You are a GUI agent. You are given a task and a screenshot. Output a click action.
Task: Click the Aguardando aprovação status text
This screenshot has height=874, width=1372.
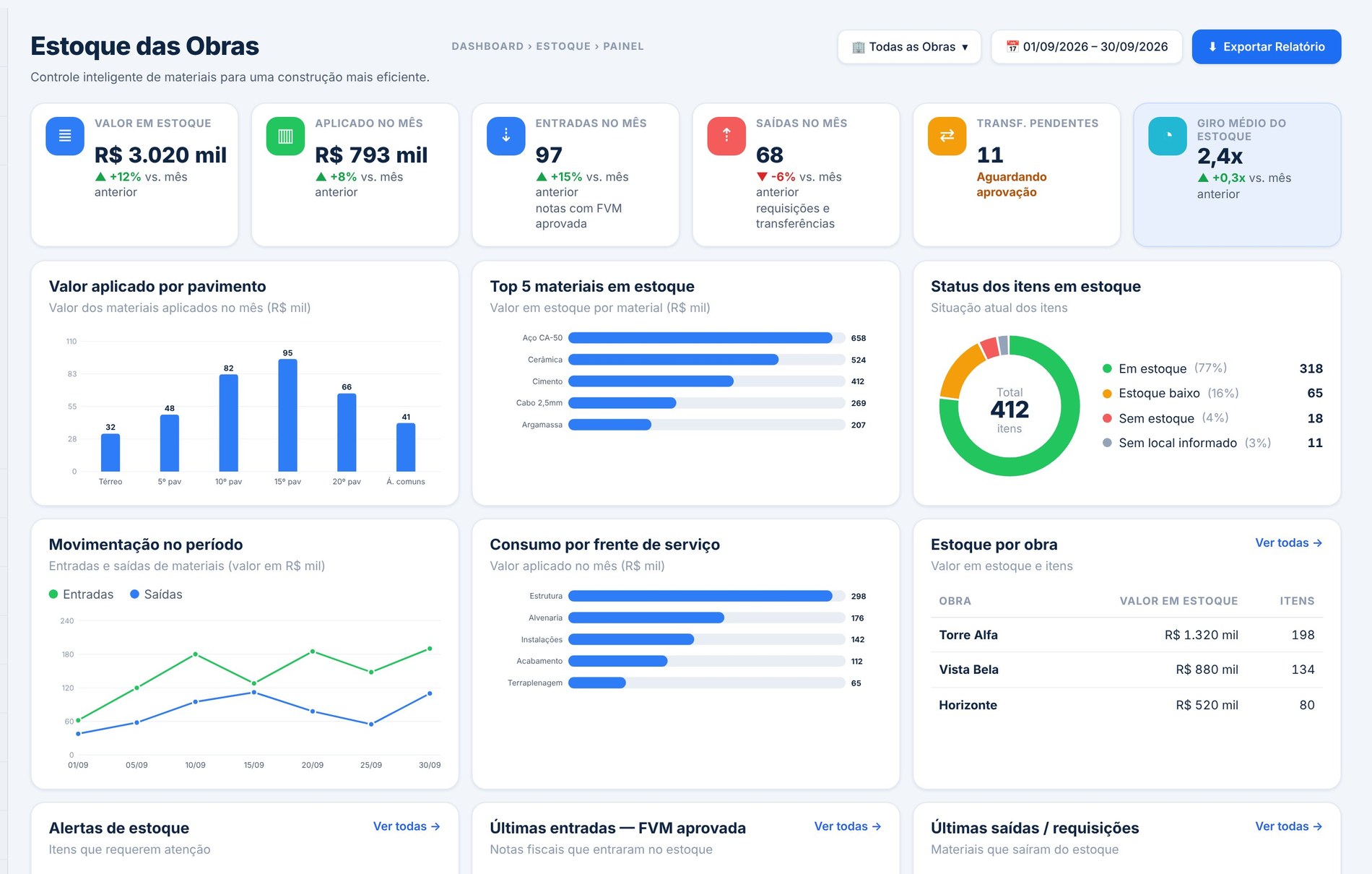click(x=1011, y=184)
